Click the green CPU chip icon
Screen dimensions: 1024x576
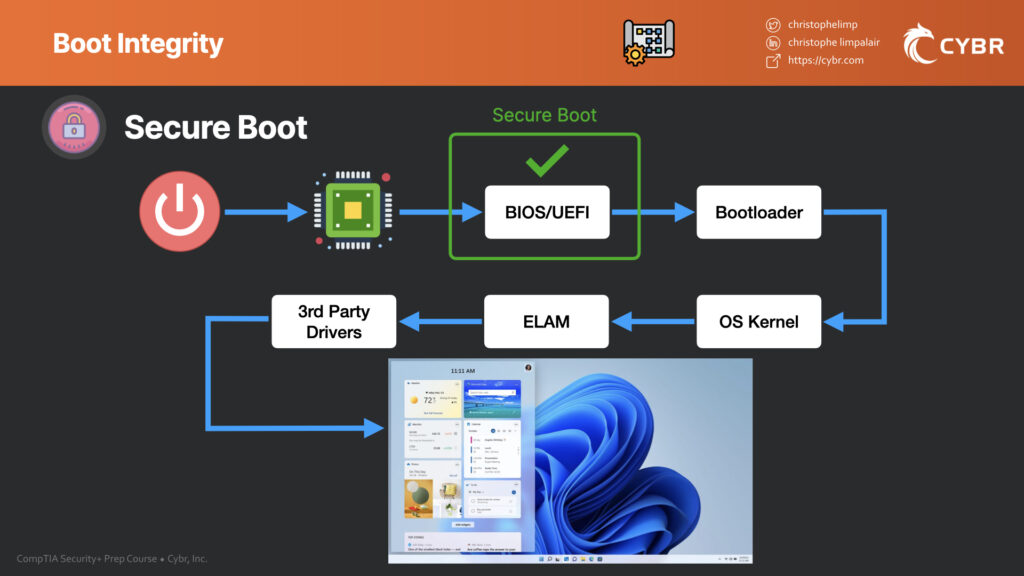point(353,210)
